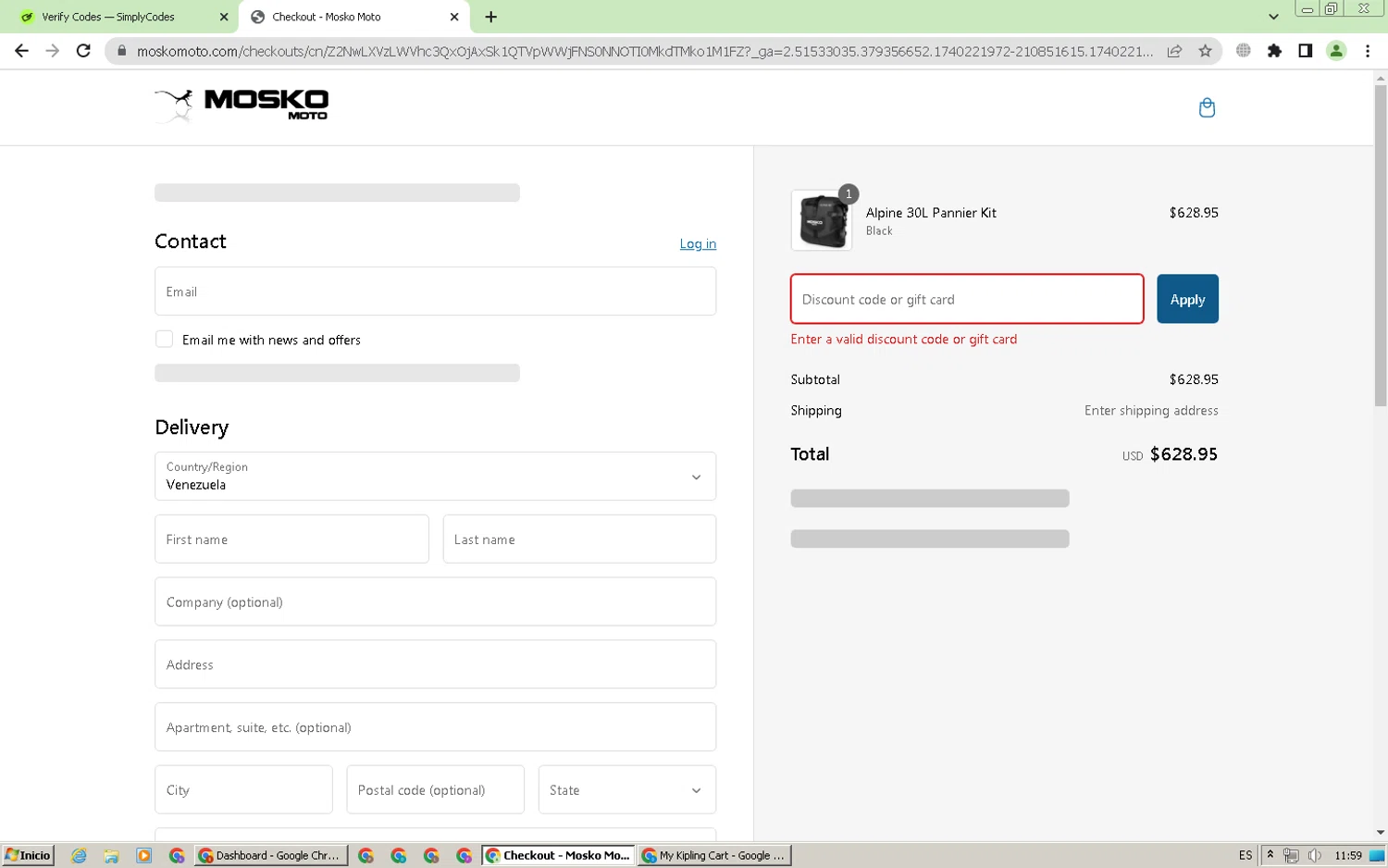Open the browser extensions puzzle icon
The image size is (1388, 868).
[x=1274, y=51]
